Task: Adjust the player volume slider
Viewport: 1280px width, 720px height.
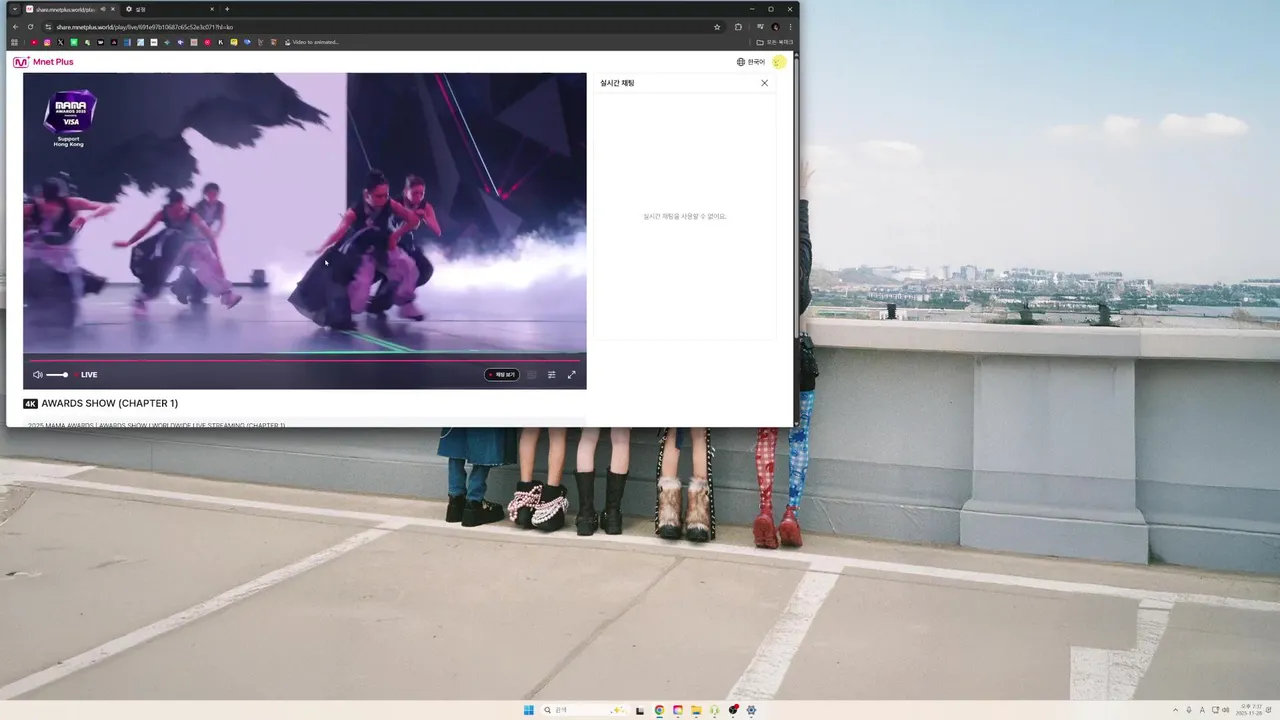Action: [57, 375]
